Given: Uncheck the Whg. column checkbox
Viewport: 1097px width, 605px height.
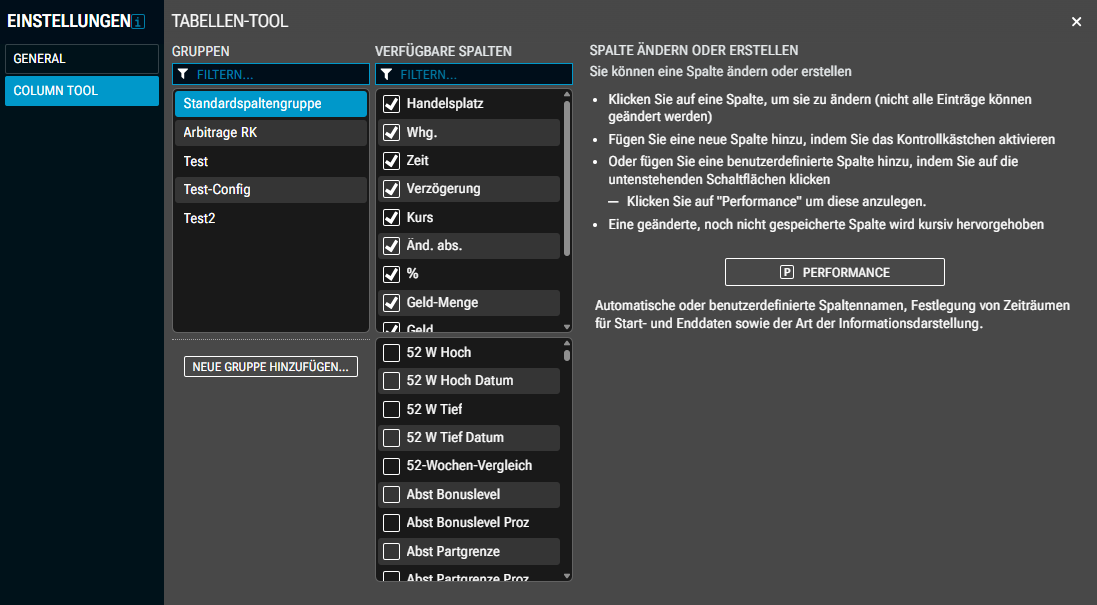Looking at the screenshot, I should 392,132.
